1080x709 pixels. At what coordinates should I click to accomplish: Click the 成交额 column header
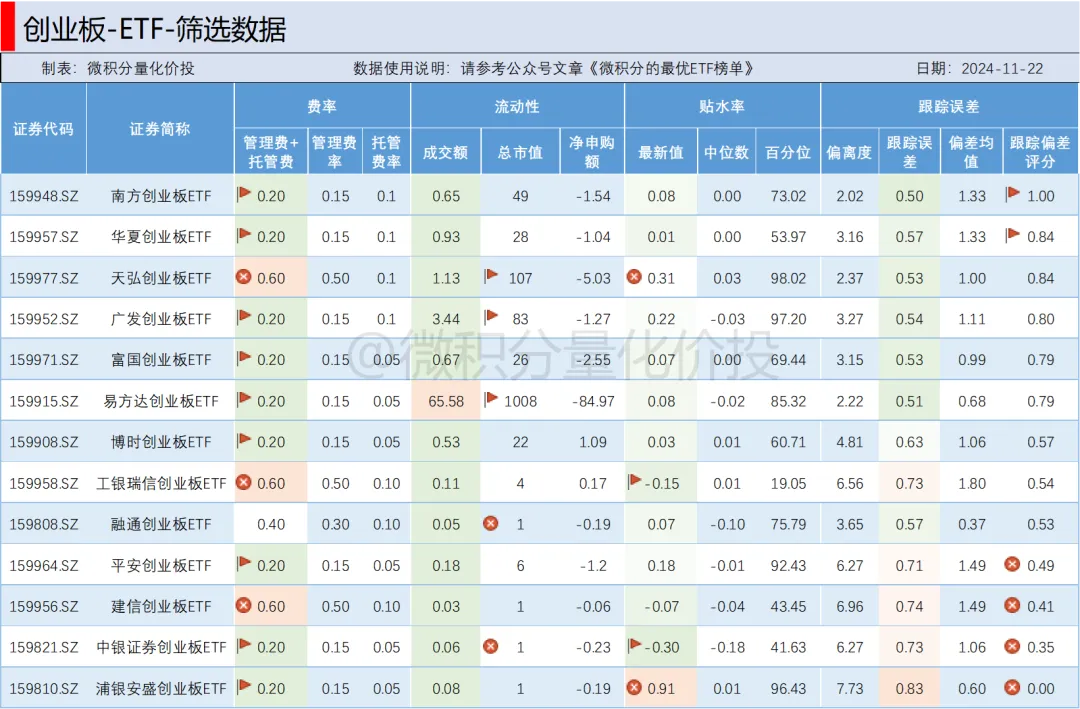[445, 152]
